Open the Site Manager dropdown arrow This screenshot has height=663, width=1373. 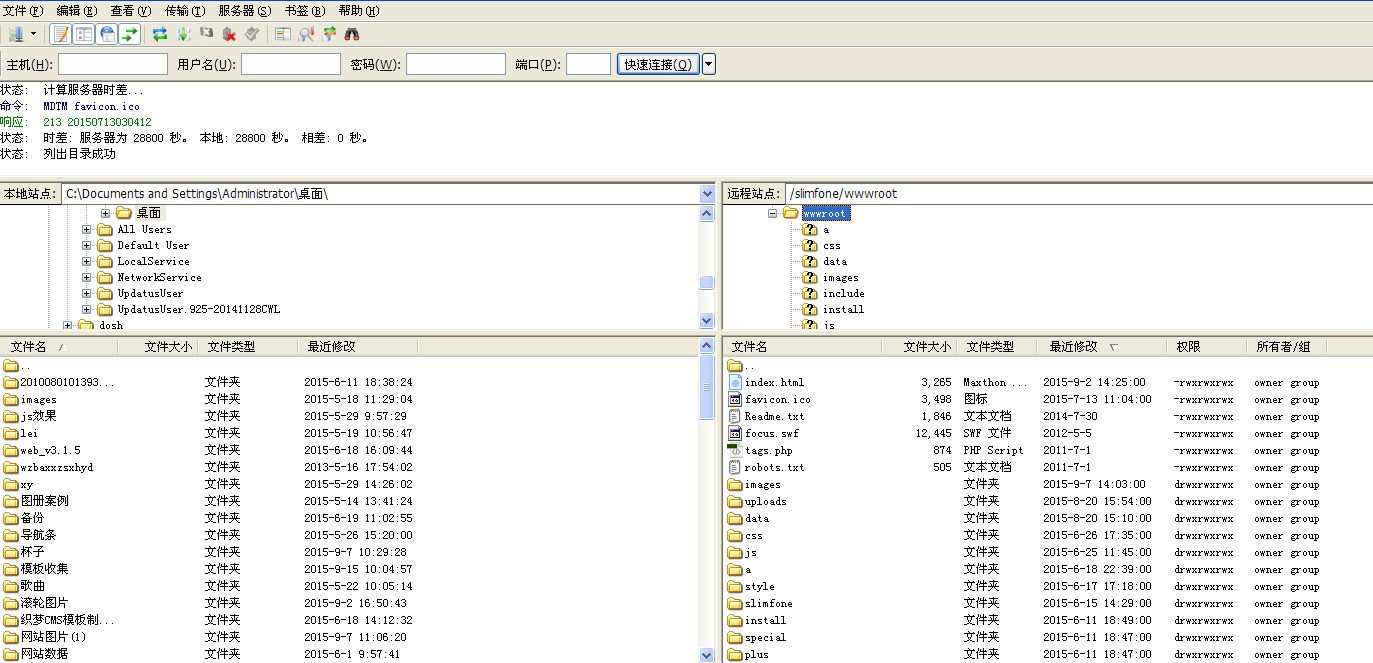(x=33, y=34)
